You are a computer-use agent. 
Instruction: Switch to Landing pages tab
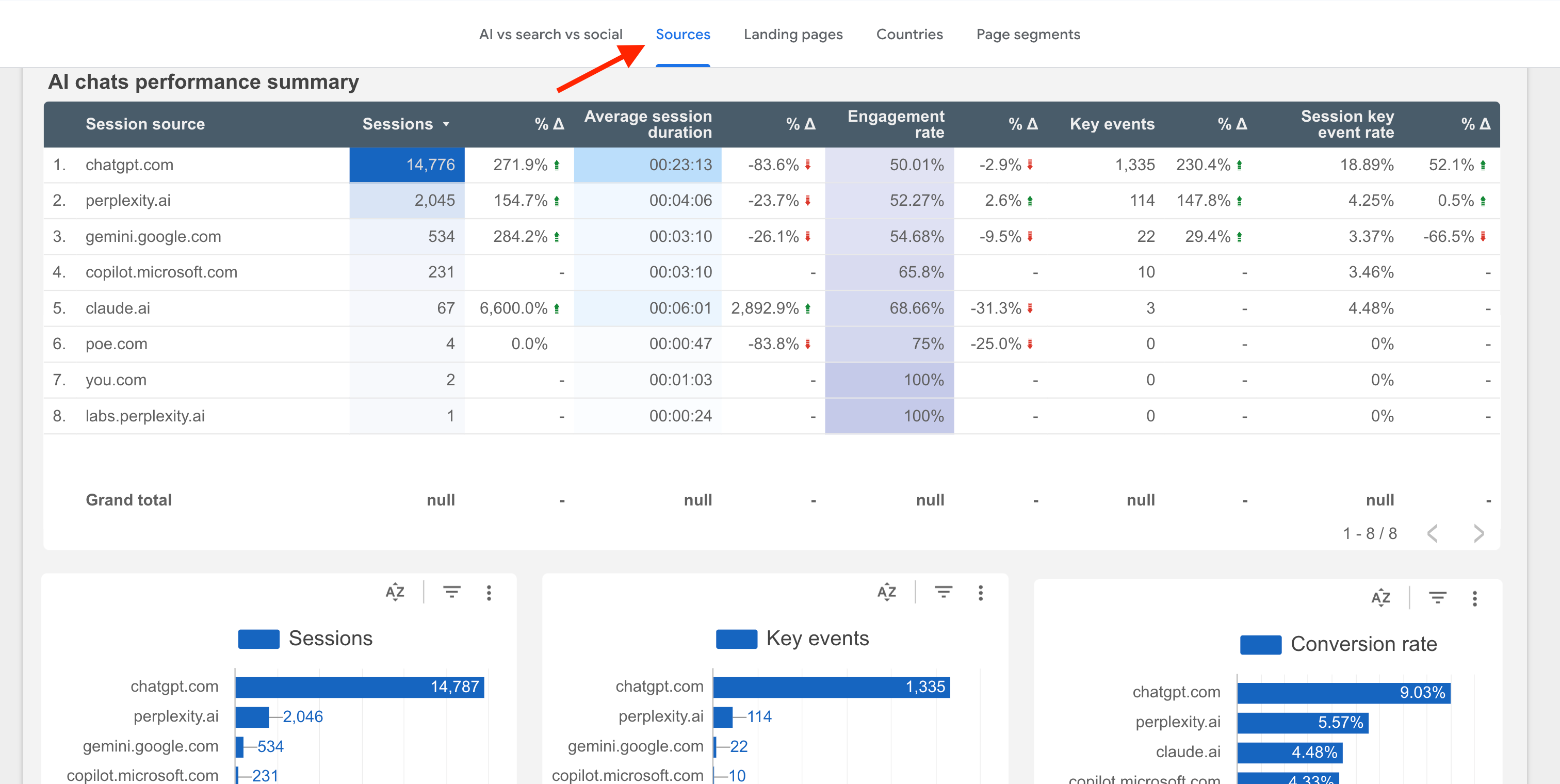793,35
